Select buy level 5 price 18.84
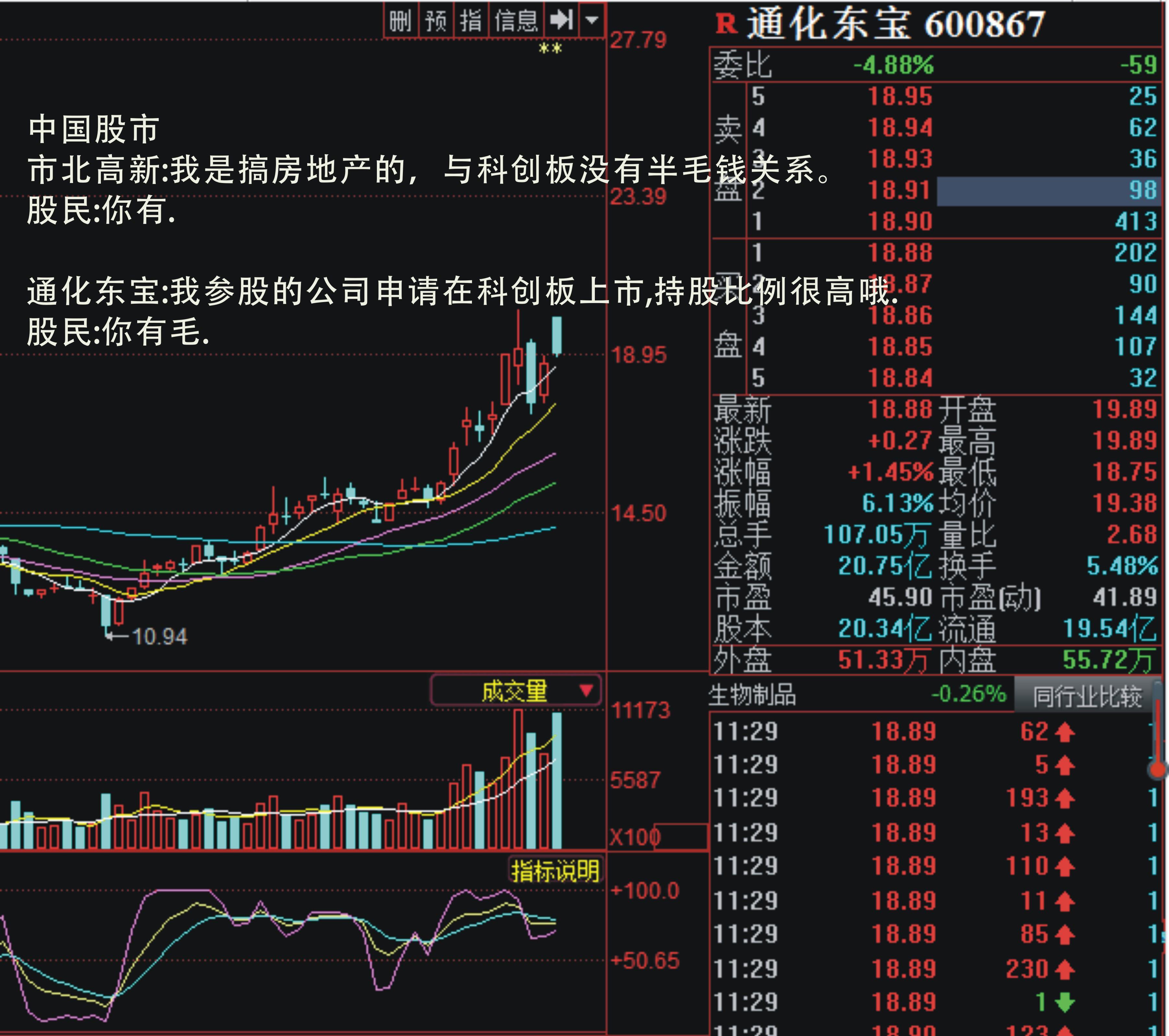The height and width of the screenshot is (1036, 1169). tap(900, 378)
